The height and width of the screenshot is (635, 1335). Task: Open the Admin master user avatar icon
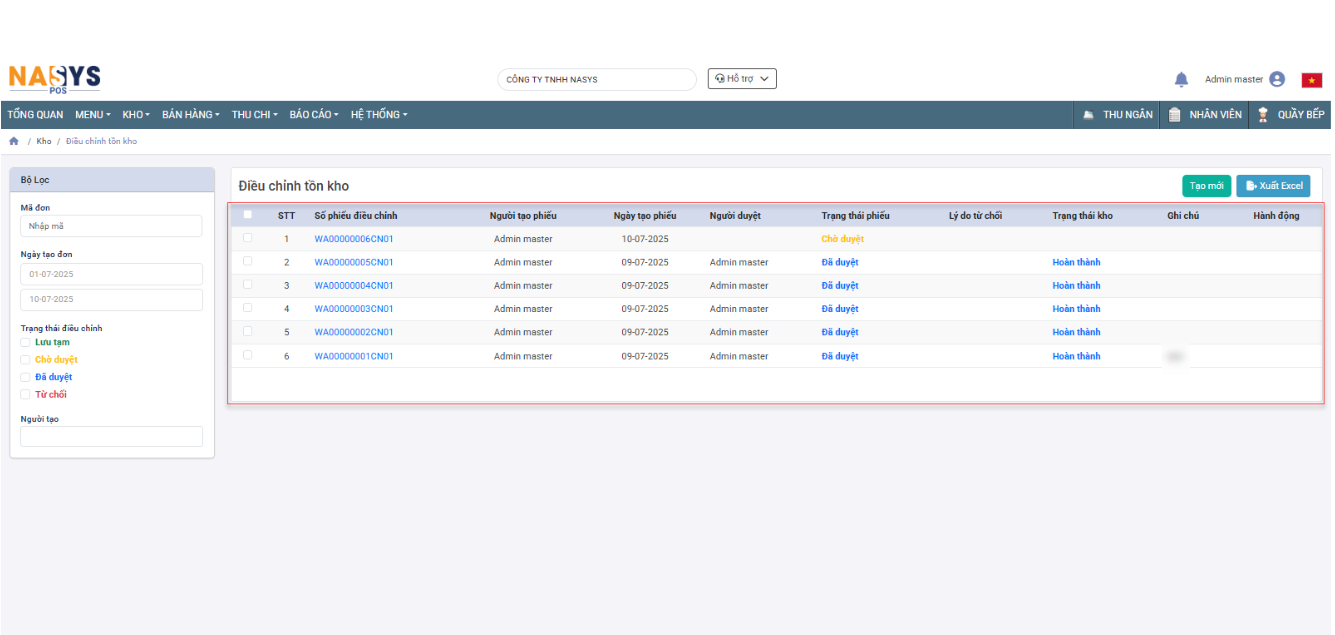[1276, 79]
